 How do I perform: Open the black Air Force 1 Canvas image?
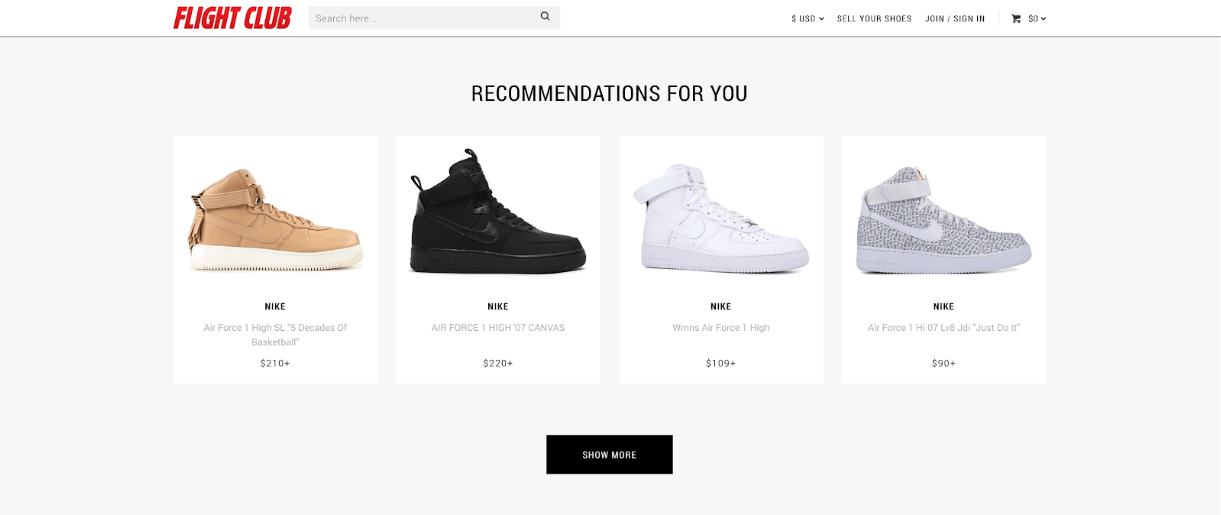click(x=498, y=211)
